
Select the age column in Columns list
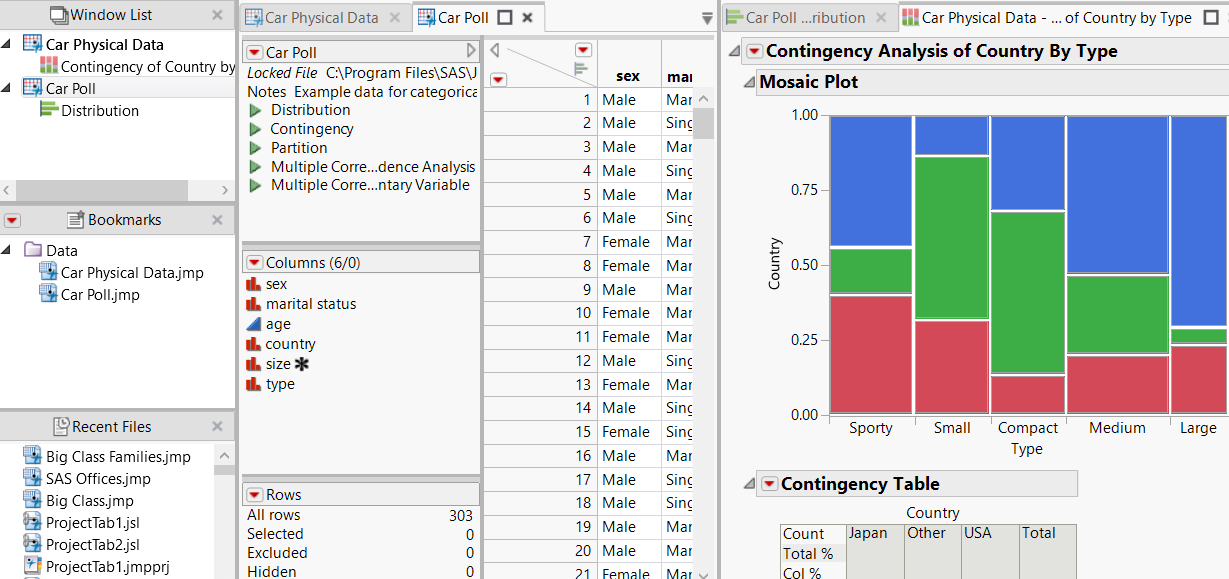[278, 324]
